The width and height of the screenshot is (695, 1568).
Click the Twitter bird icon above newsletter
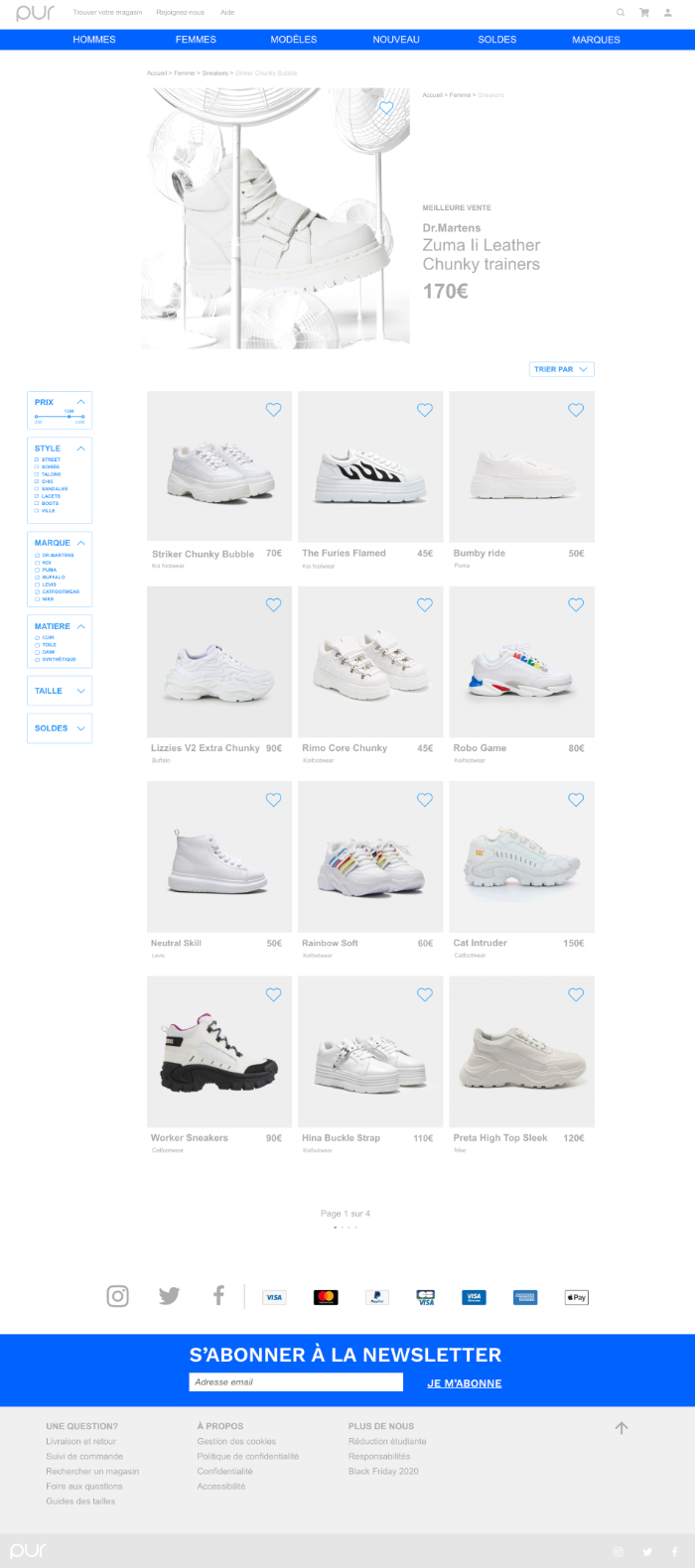[169, 1296]
